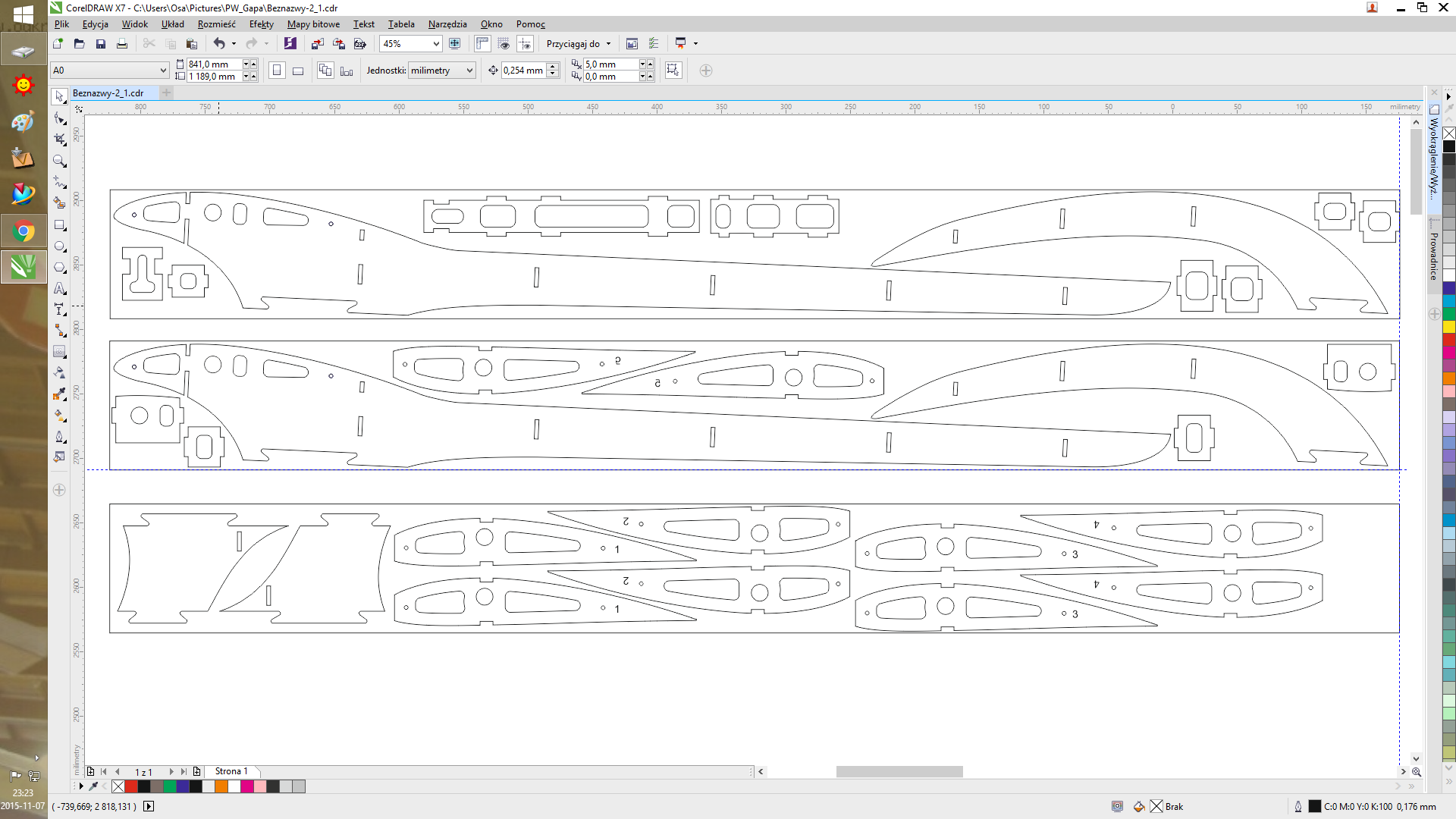Open the Efekty menu
This screenshot has width=1456, height=819.
click(x=261, y=24)
